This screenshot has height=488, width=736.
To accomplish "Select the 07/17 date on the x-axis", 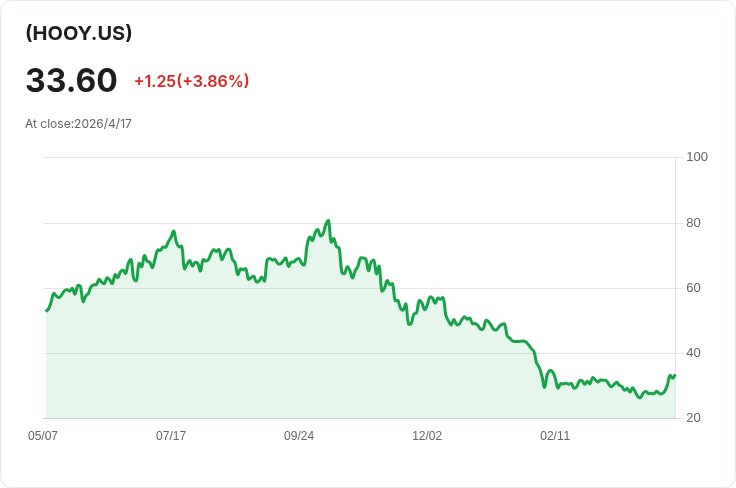I will [171, 436].
